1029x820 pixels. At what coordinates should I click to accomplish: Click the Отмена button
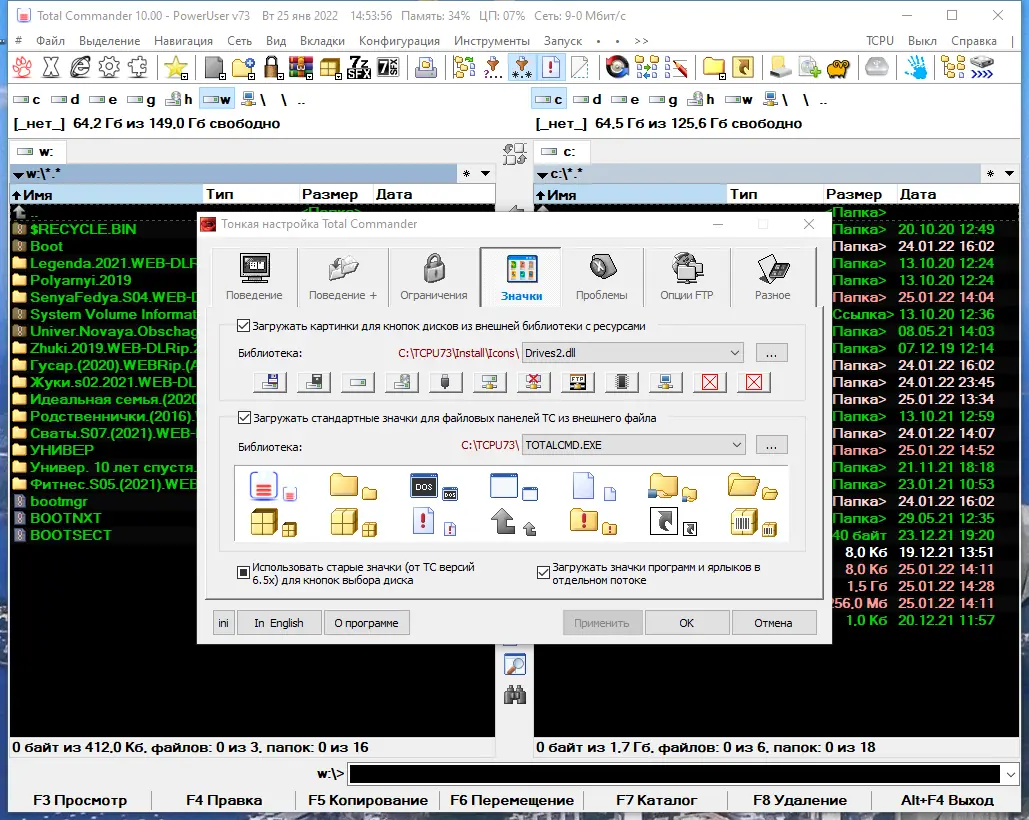tap(774, 622)
